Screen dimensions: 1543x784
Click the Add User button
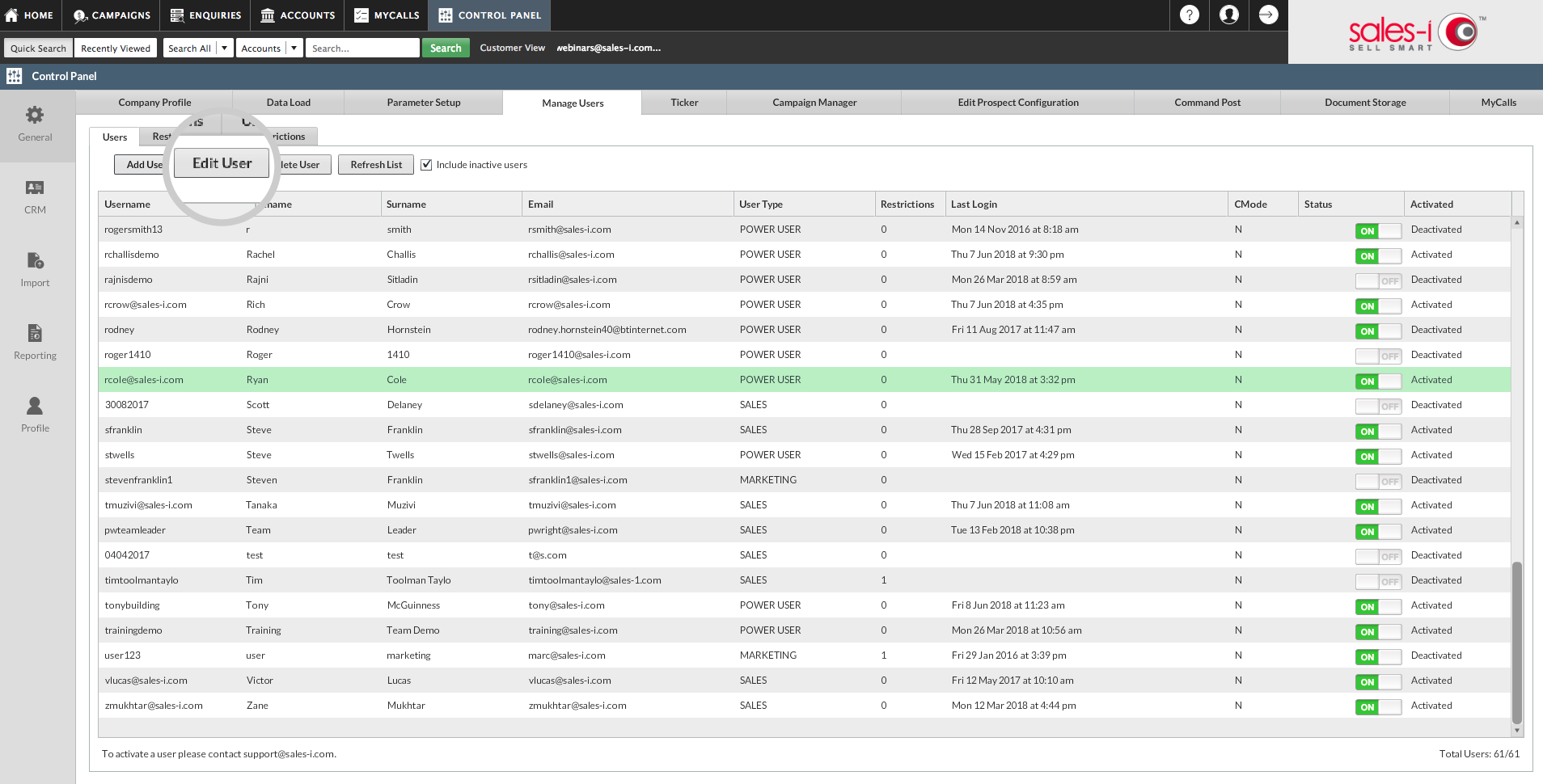point(141,165)
